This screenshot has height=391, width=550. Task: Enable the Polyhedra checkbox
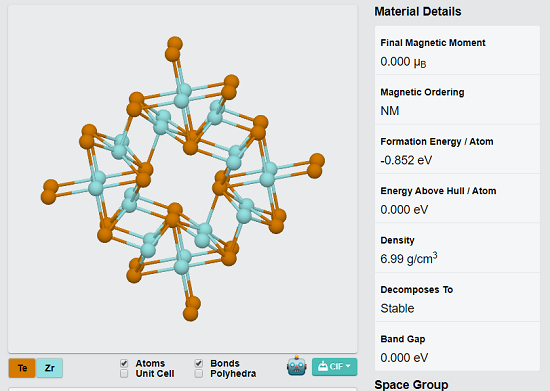click(199, 374)
